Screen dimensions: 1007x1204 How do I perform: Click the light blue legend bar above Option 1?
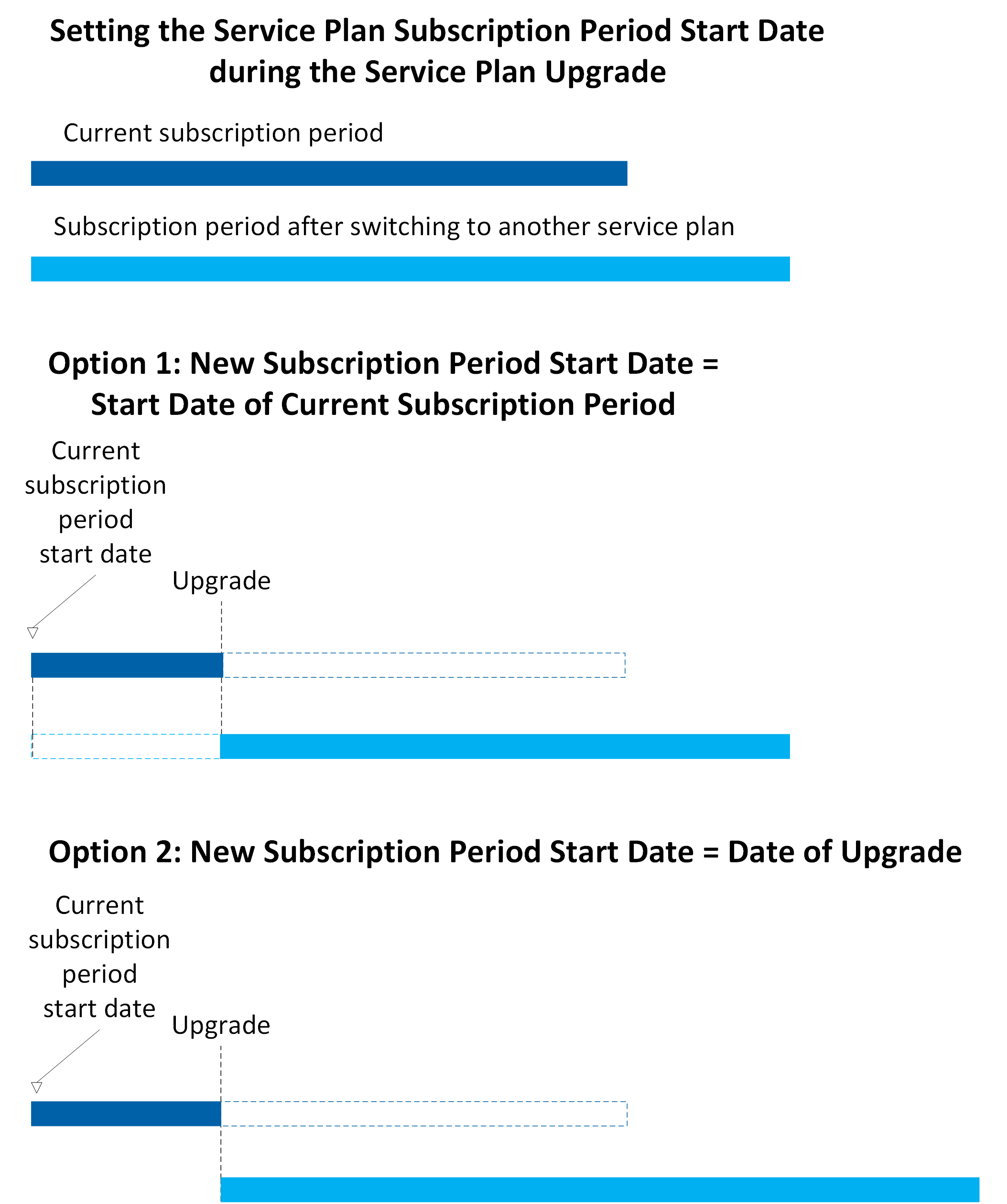pyautogui.click(x=410, y=269)
